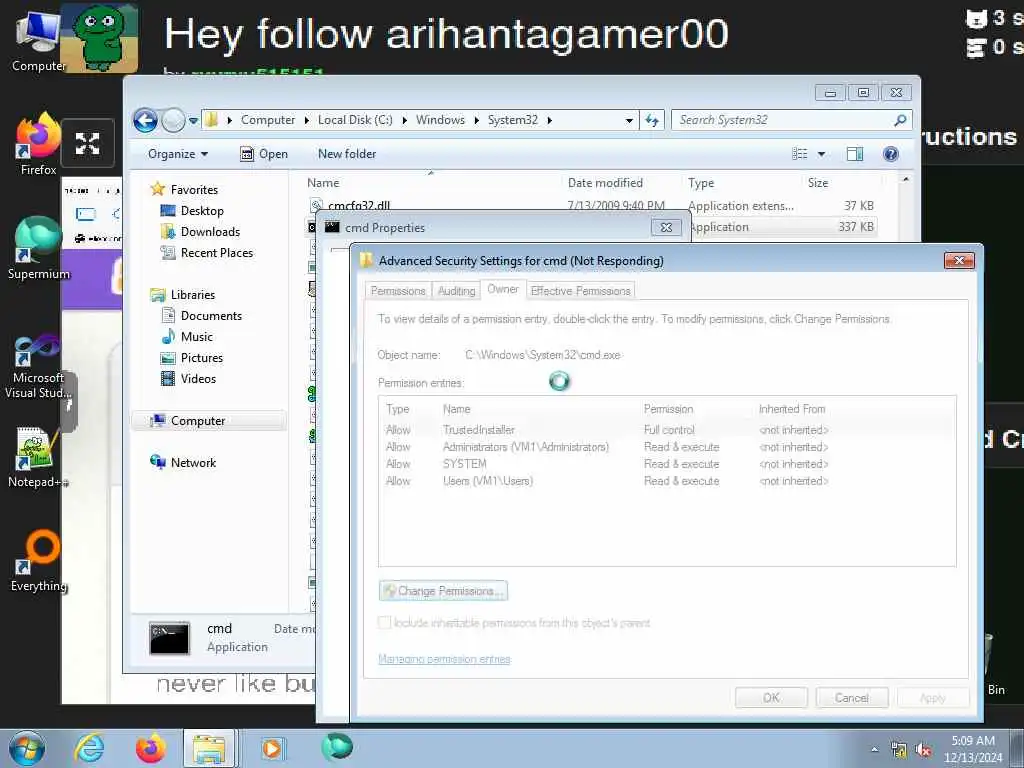Click the search magnifier in Explorer

900,120
